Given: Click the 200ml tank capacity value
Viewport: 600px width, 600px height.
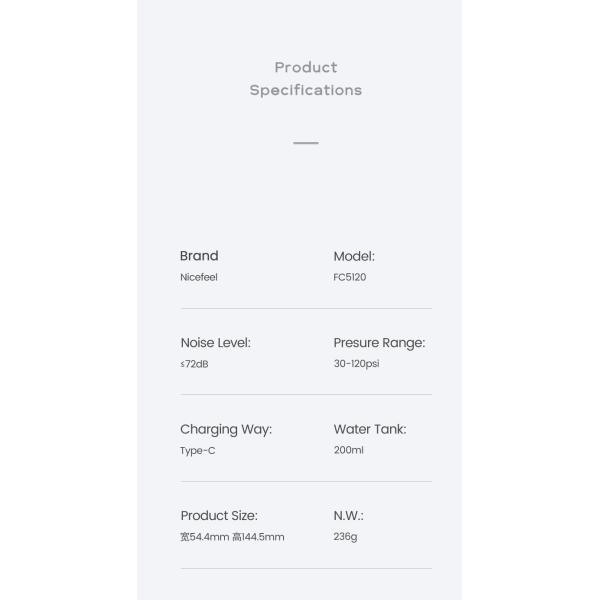Looking at the screenshot, I should [x=349, y=450].
